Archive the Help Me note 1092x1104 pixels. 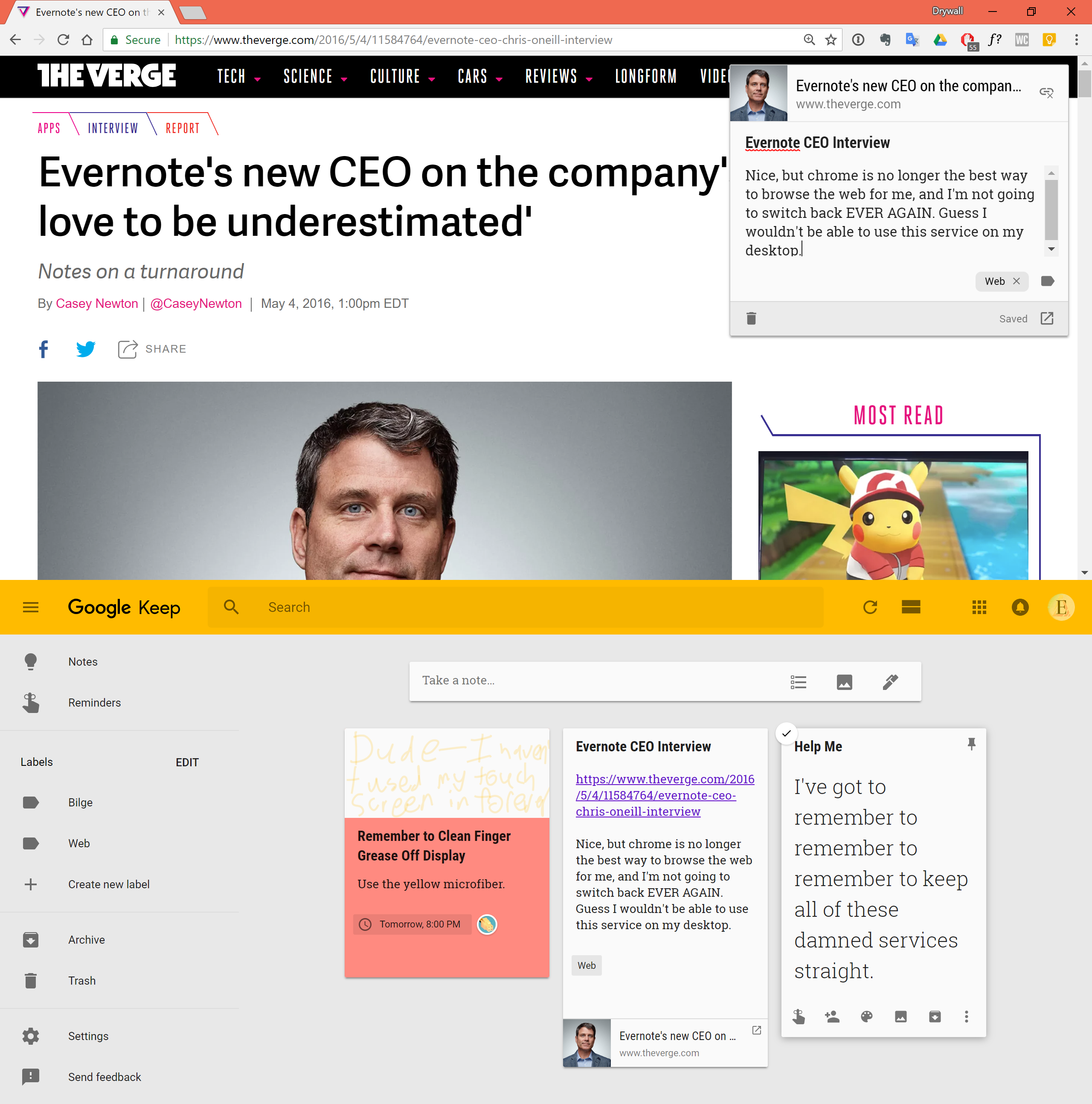click(x=935, y=1017)
